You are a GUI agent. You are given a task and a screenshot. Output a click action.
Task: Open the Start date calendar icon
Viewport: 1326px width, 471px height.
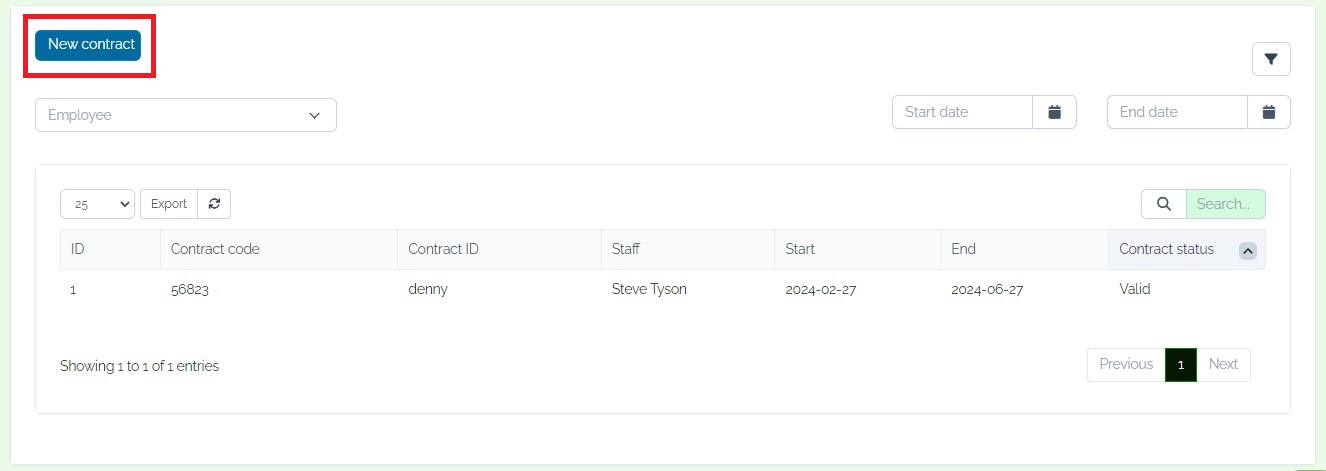click(1054, 112)
